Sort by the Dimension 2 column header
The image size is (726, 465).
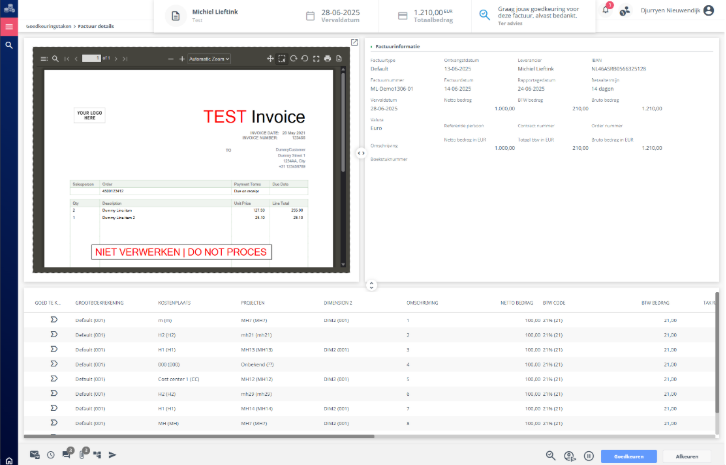click(x=338, y=303)
